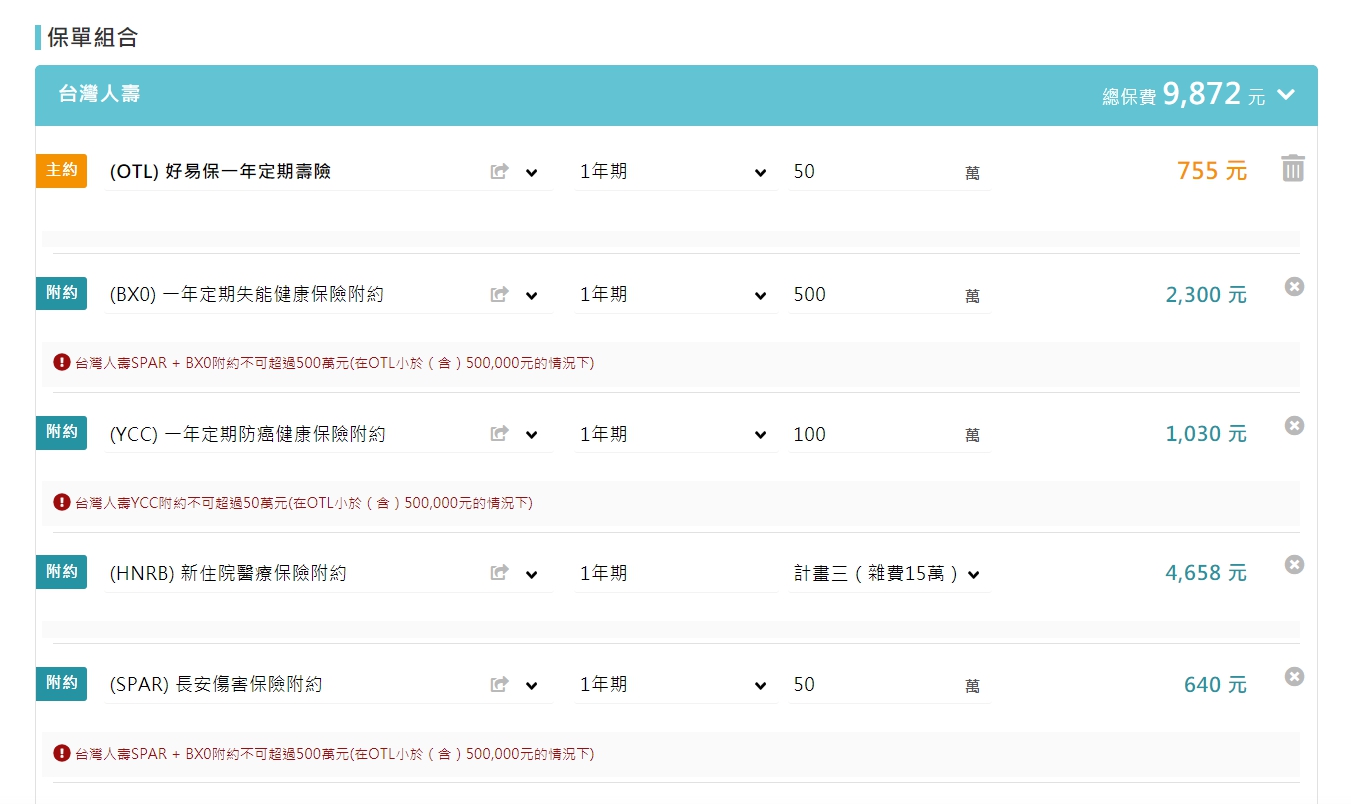
Task: Click the 755 元 premium amount
Action: [x=1212, y=171]
